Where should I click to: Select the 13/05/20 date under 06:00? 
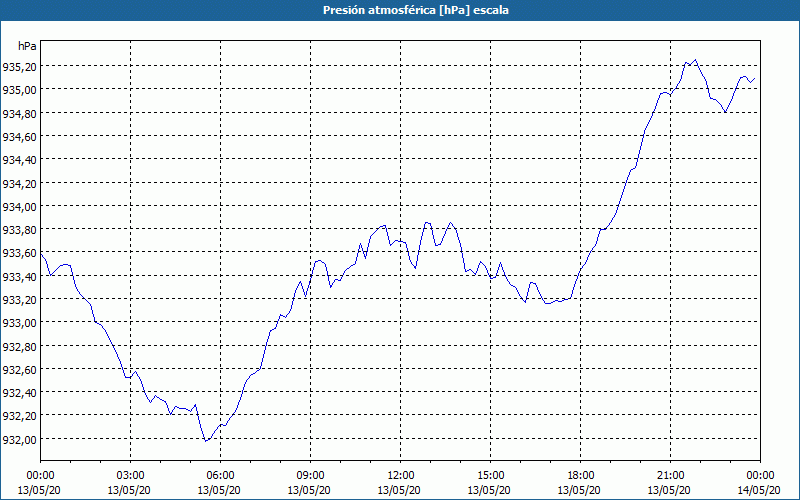tap(219, 490)
